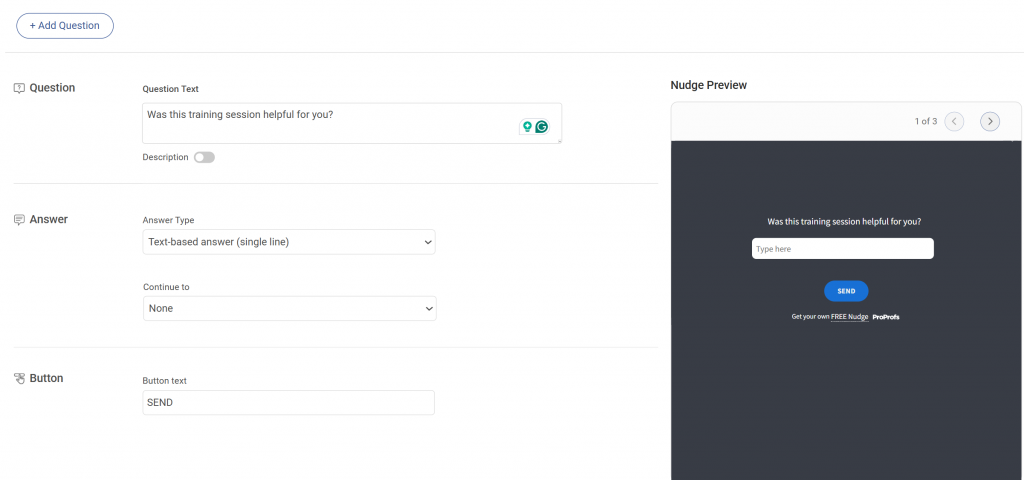Go to next nudge preview question
This screenshot has height=480, width=1024.
990,121
